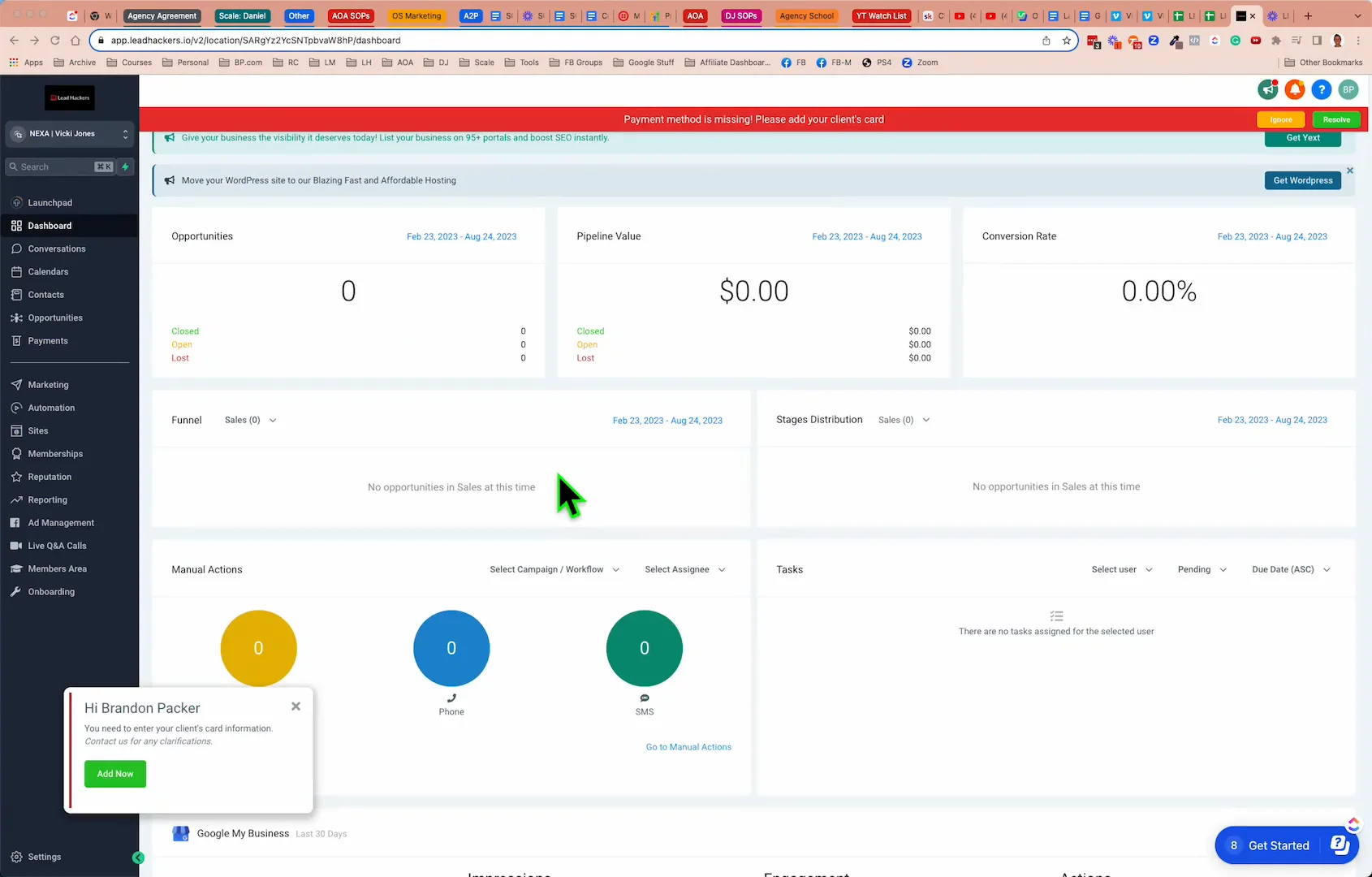
Task: Click the Resolve payment button
Action: pyautogui.click(x=1335, y=119)
